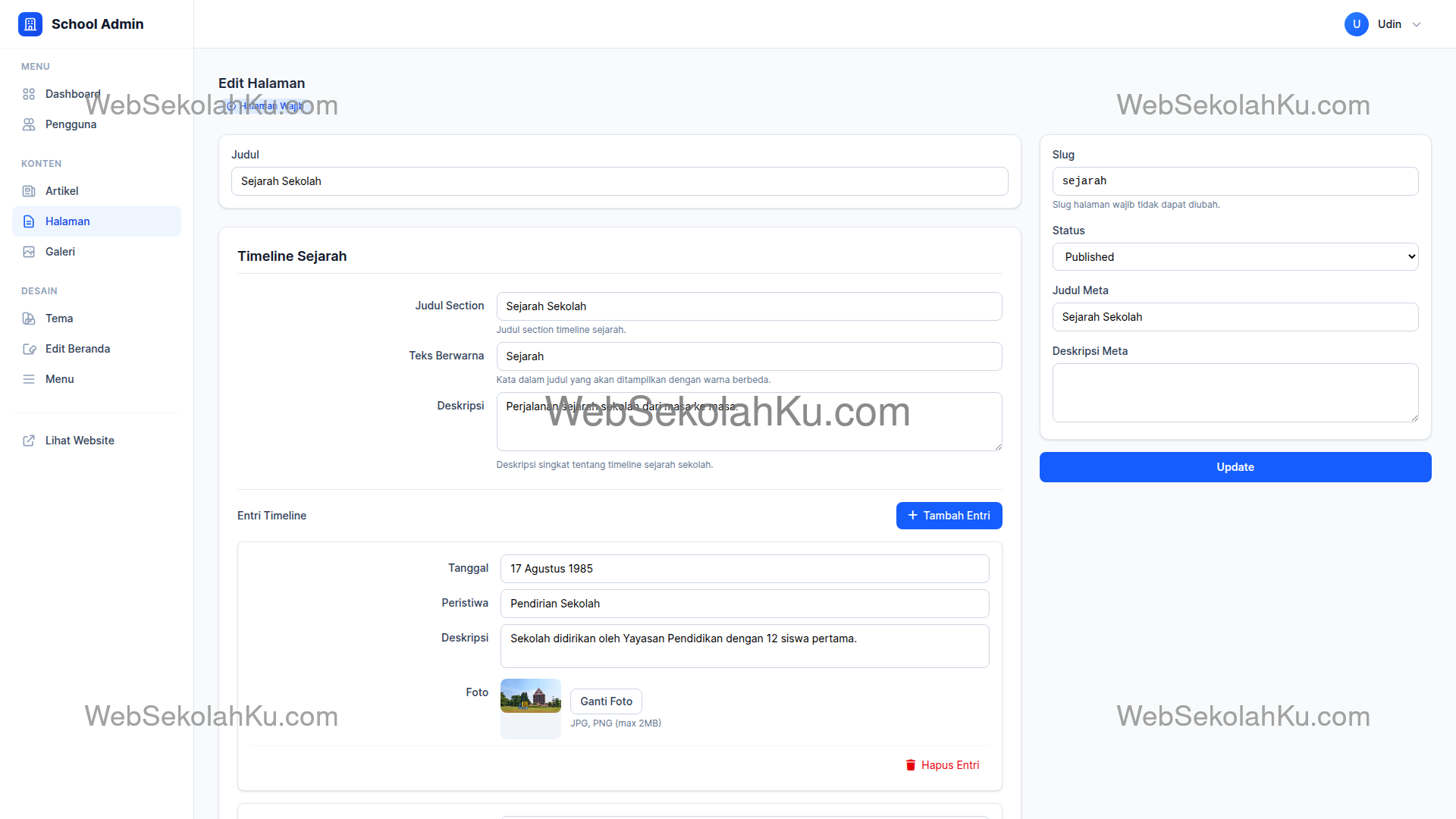This screenshot has height=819, width=1456.
Task: Click the Menu hamburger lines icon
Action: pyautogui.click(x=29, y=379)
